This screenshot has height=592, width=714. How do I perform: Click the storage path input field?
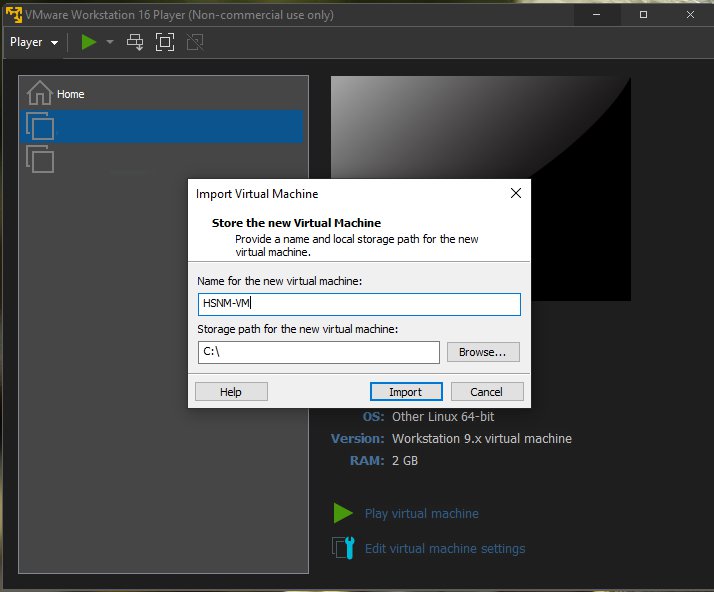point(318,352)
